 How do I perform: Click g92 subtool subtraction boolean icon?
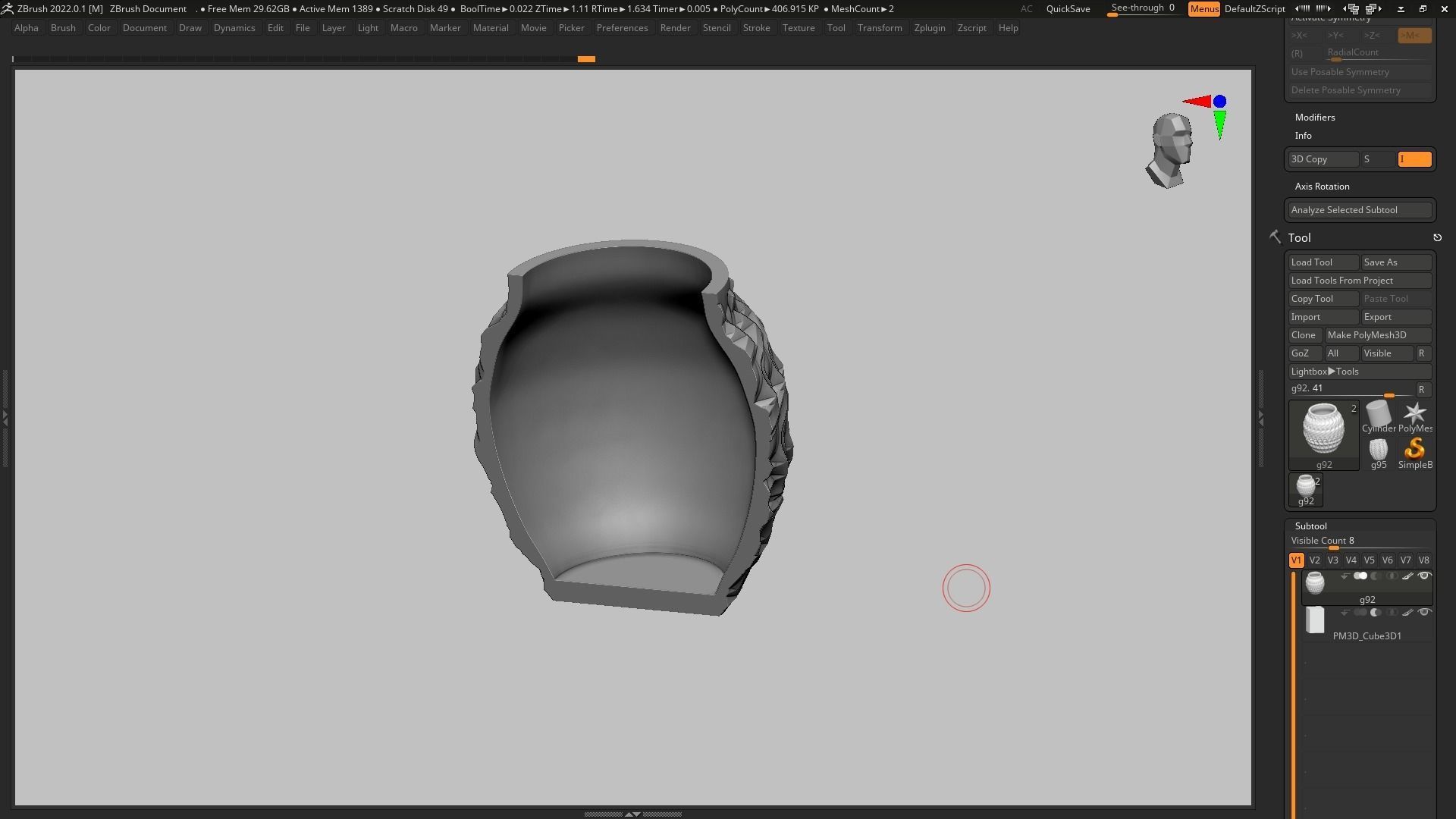1376,576
